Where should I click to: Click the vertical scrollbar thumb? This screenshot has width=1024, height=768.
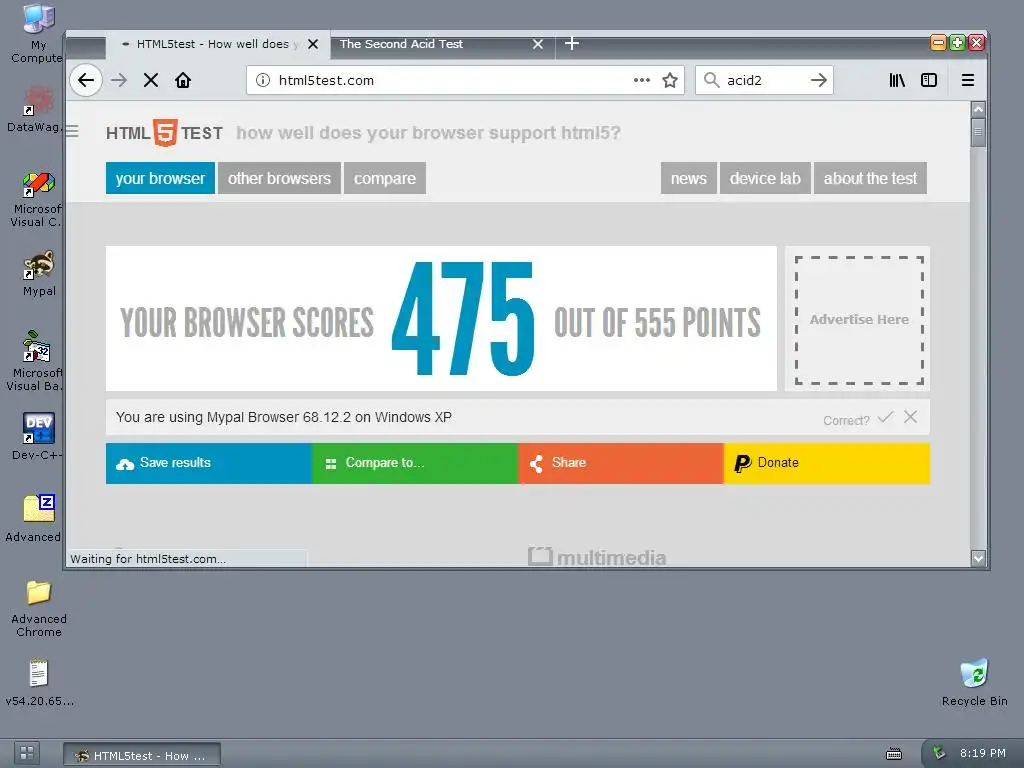[x=978, y=133]
